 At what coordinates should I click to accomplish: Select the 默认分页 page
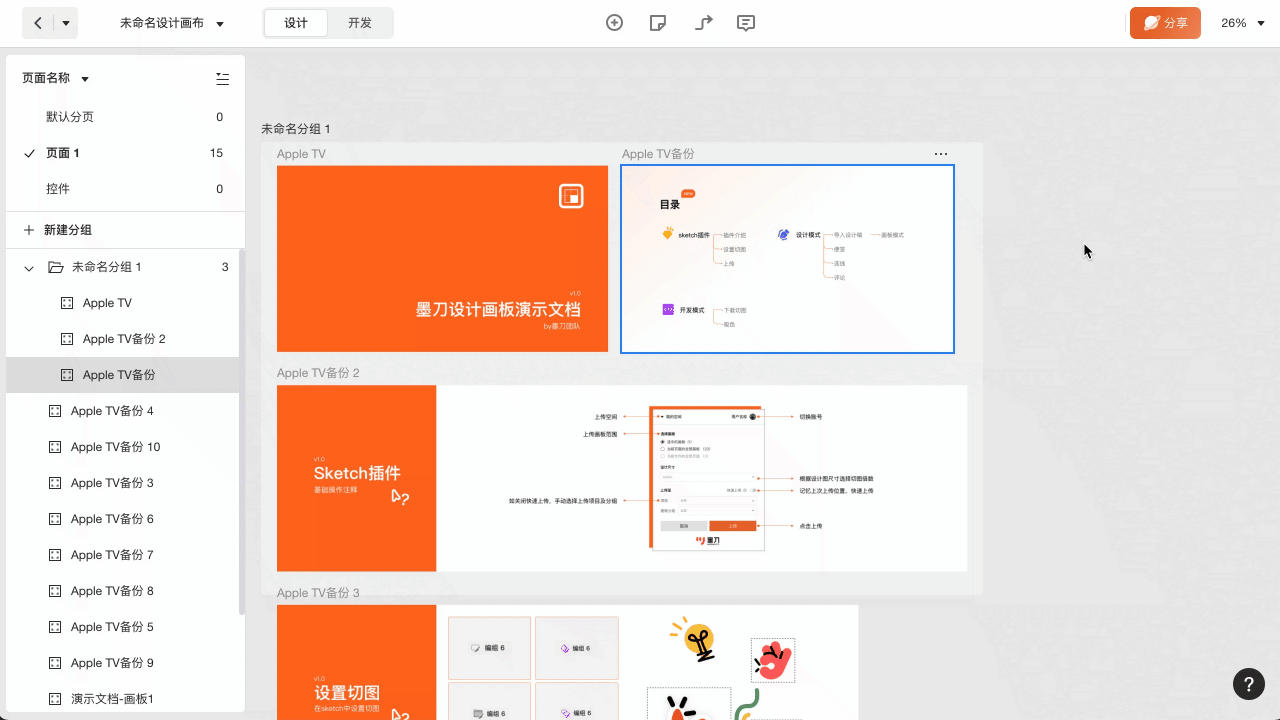click(x=125, y=117)
